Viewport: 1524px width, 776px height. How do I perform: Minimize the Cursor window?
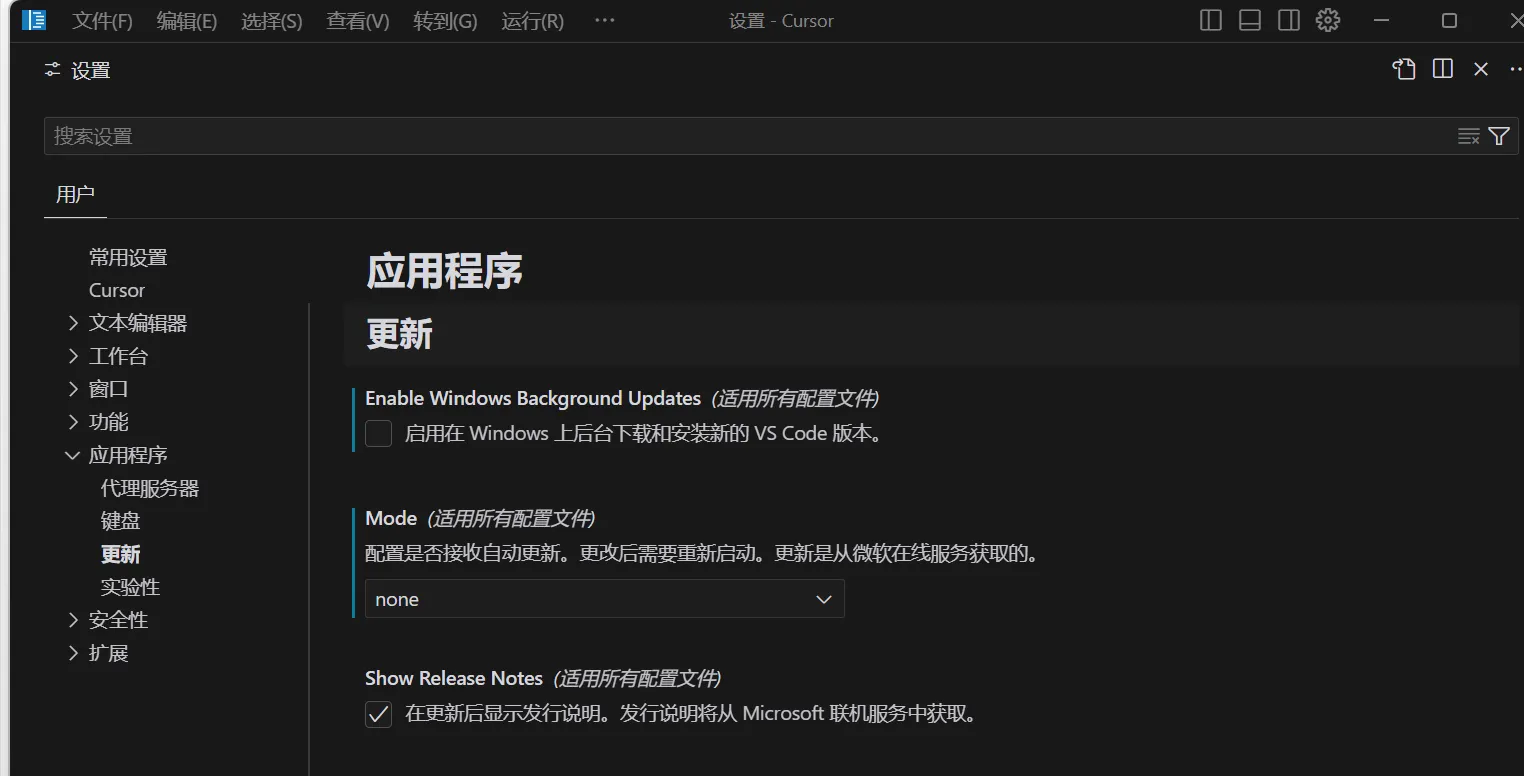1382,20
